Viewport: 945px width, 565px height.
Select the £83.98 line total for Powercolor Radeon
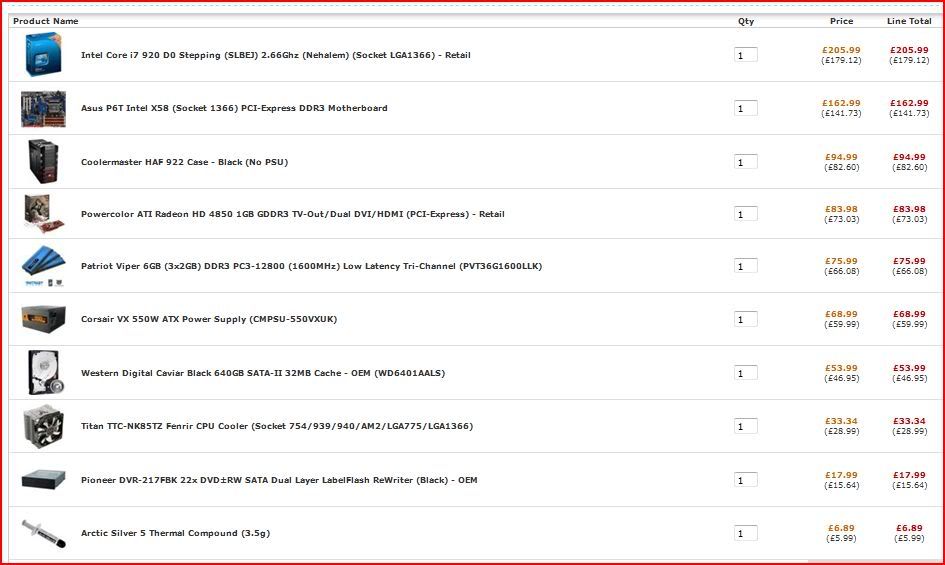(x=909, y=209)
